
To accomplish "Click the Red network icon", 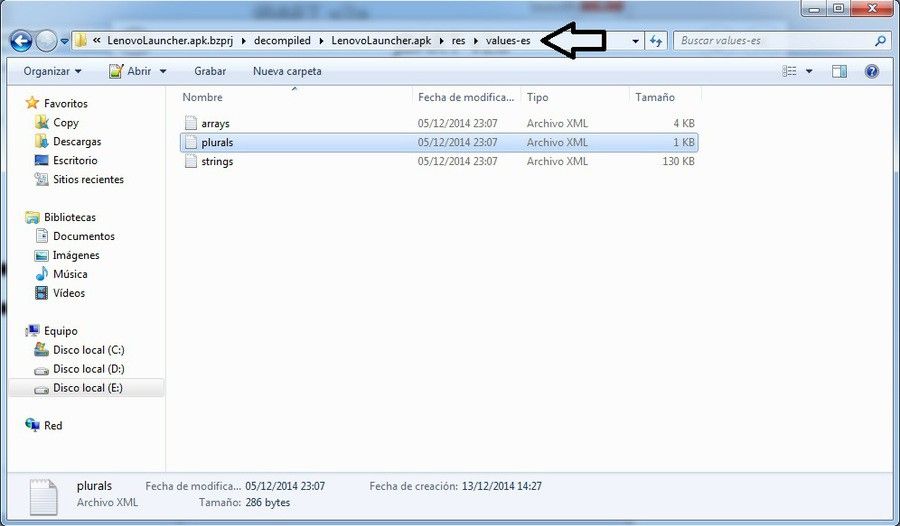I will [x=32, y=425].
